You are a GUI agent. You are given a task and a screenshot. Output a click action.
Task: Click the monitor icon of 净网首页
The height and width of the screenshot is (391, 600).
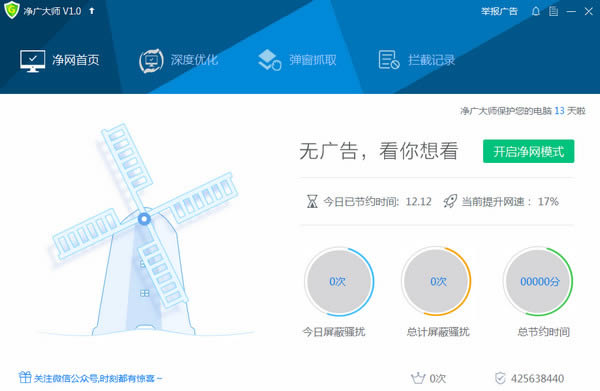pos(33,61)
